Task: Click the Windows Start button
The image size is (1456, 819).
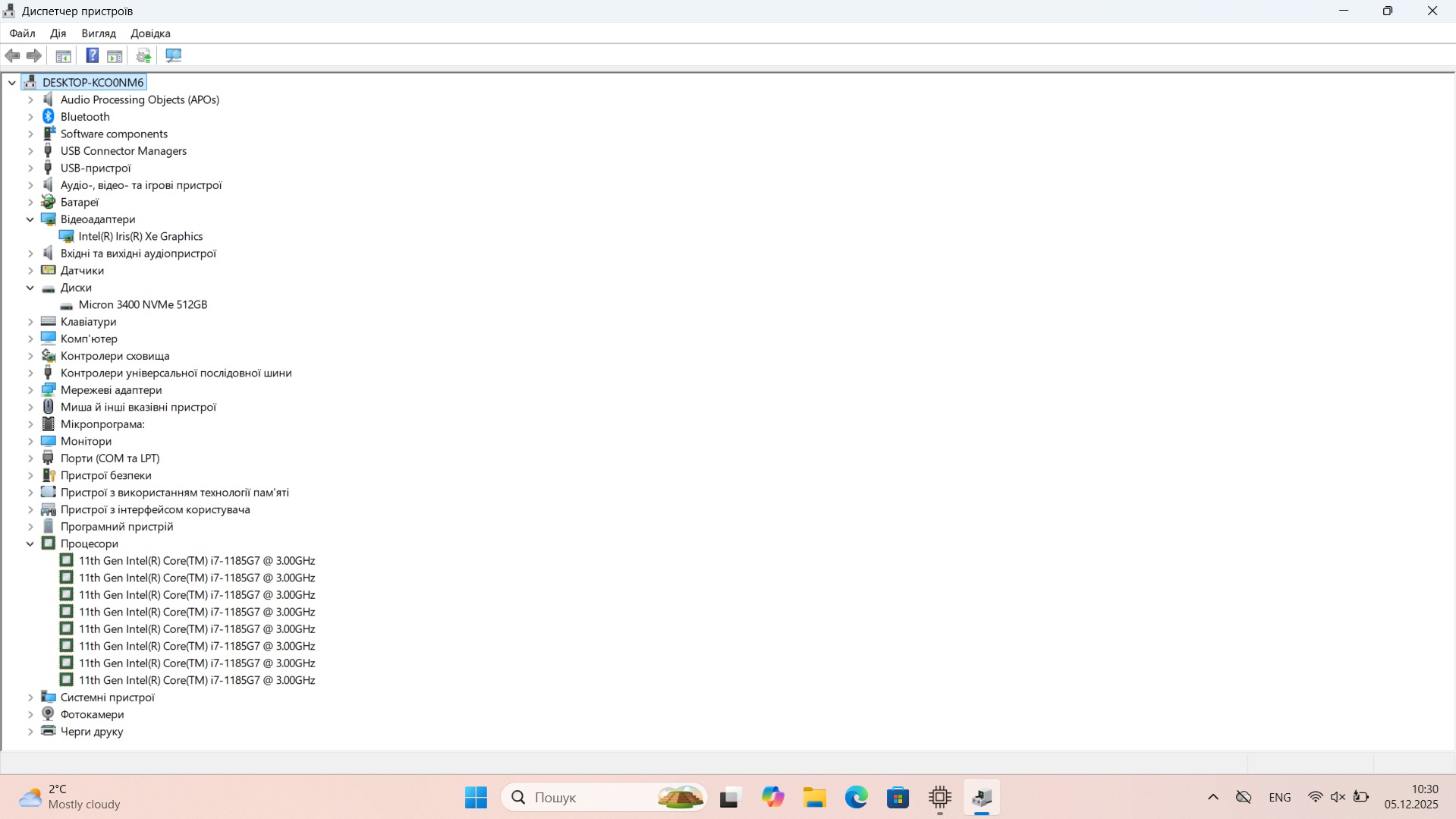Action: coord(476,797)
